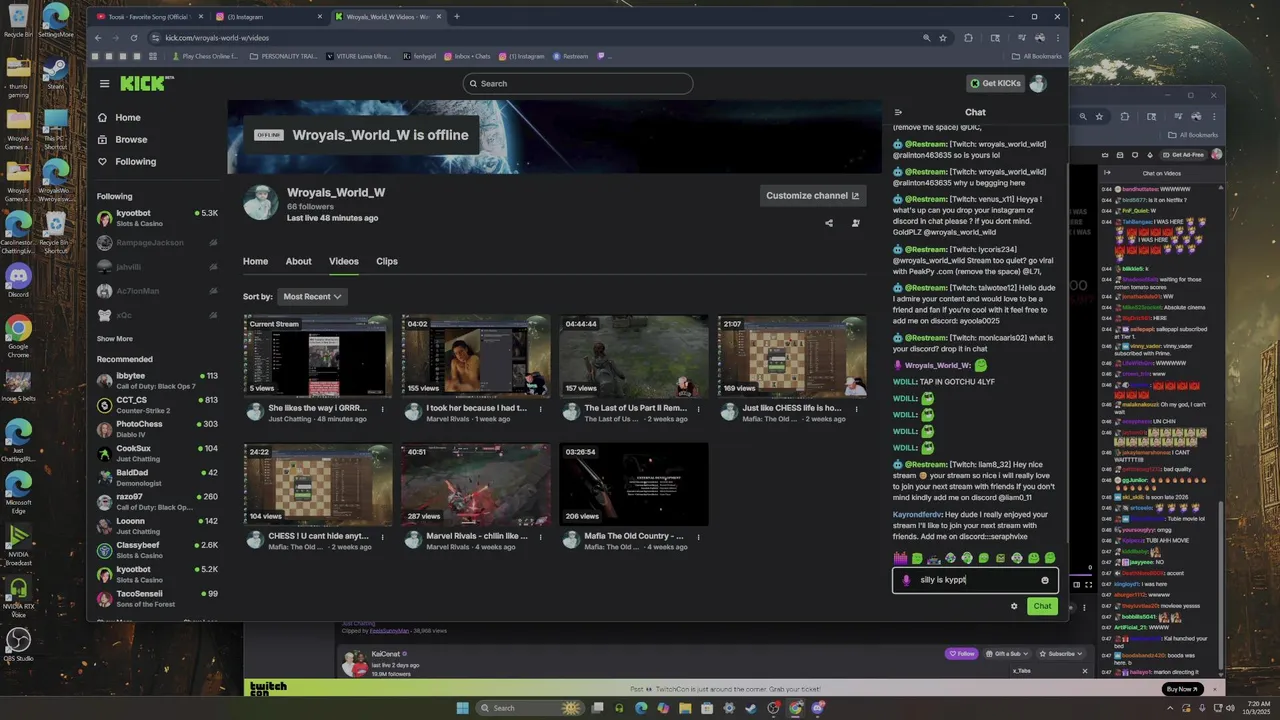The height and width of the screenshot is (720, 1280).
Task: Click Subscribe on the background Twitch window
Action: click(1061, 654)
